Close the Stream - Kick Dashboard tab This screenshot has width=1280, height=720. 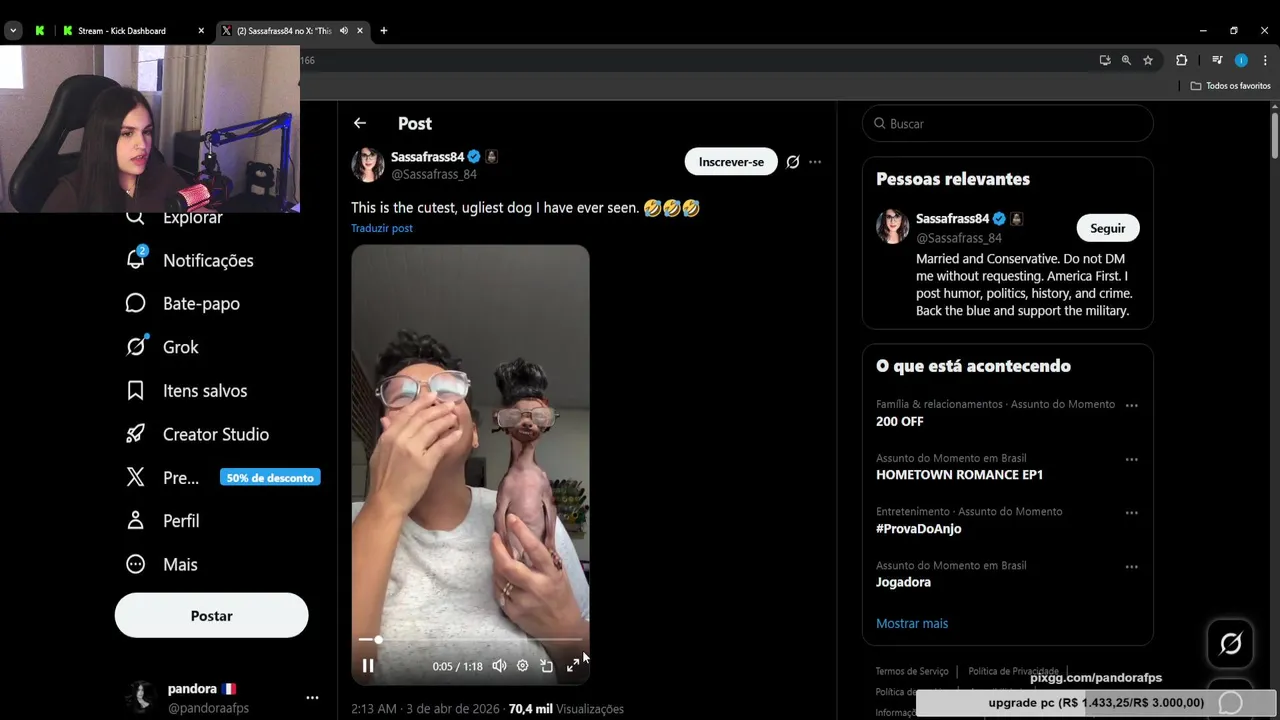[x=201, y=31]
